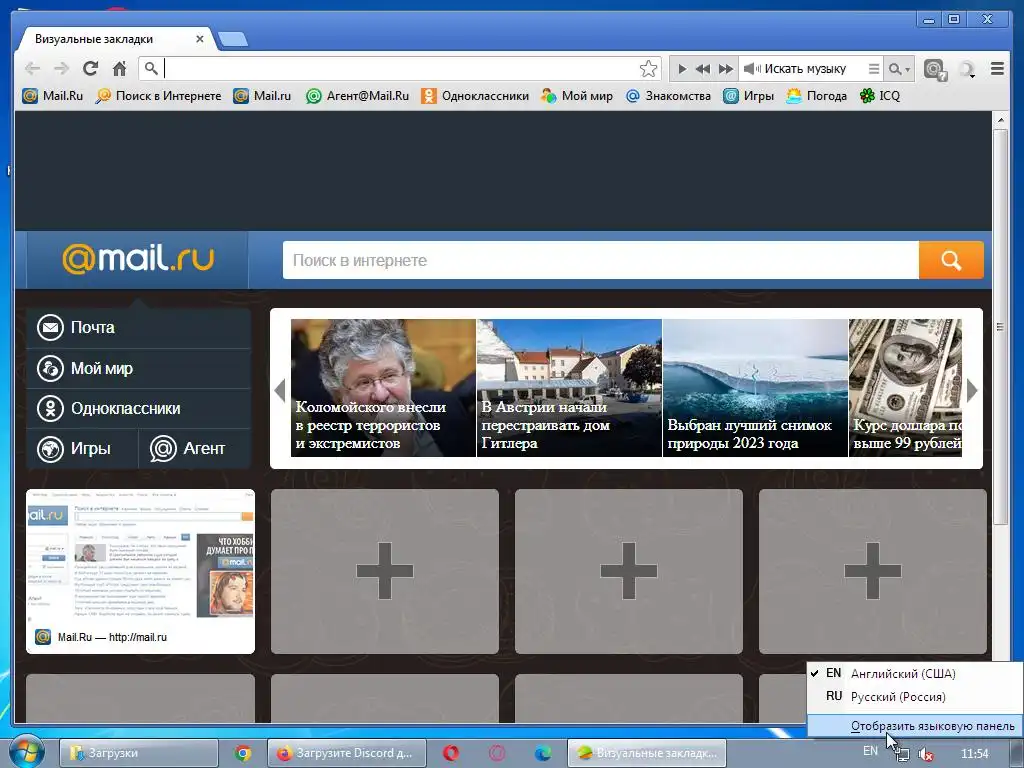Open Игры in the sidebar
Screen dimensions: 1024x768
82,449
